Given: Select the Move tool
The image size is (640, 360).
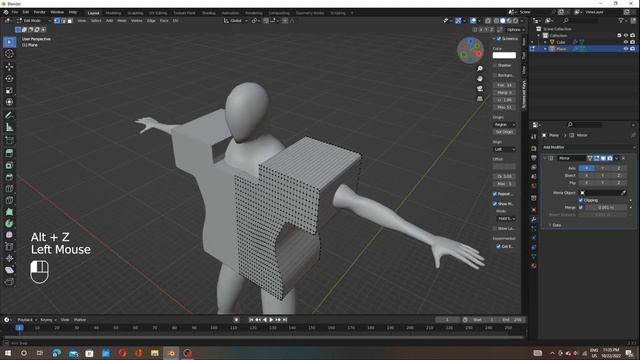Looking at the screenshot, I should click(9, 67).
